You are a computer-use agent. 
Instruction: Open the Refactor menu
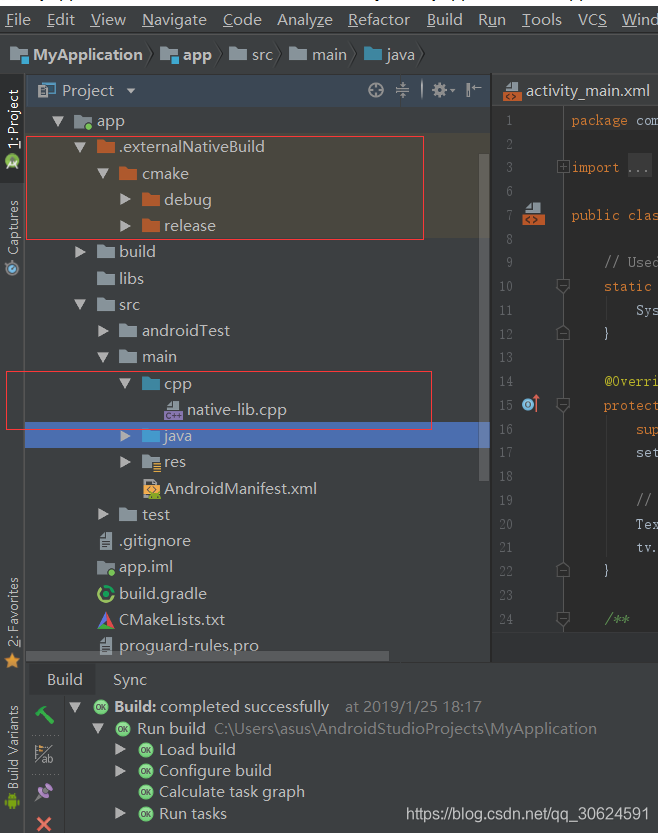pos(379,20)
